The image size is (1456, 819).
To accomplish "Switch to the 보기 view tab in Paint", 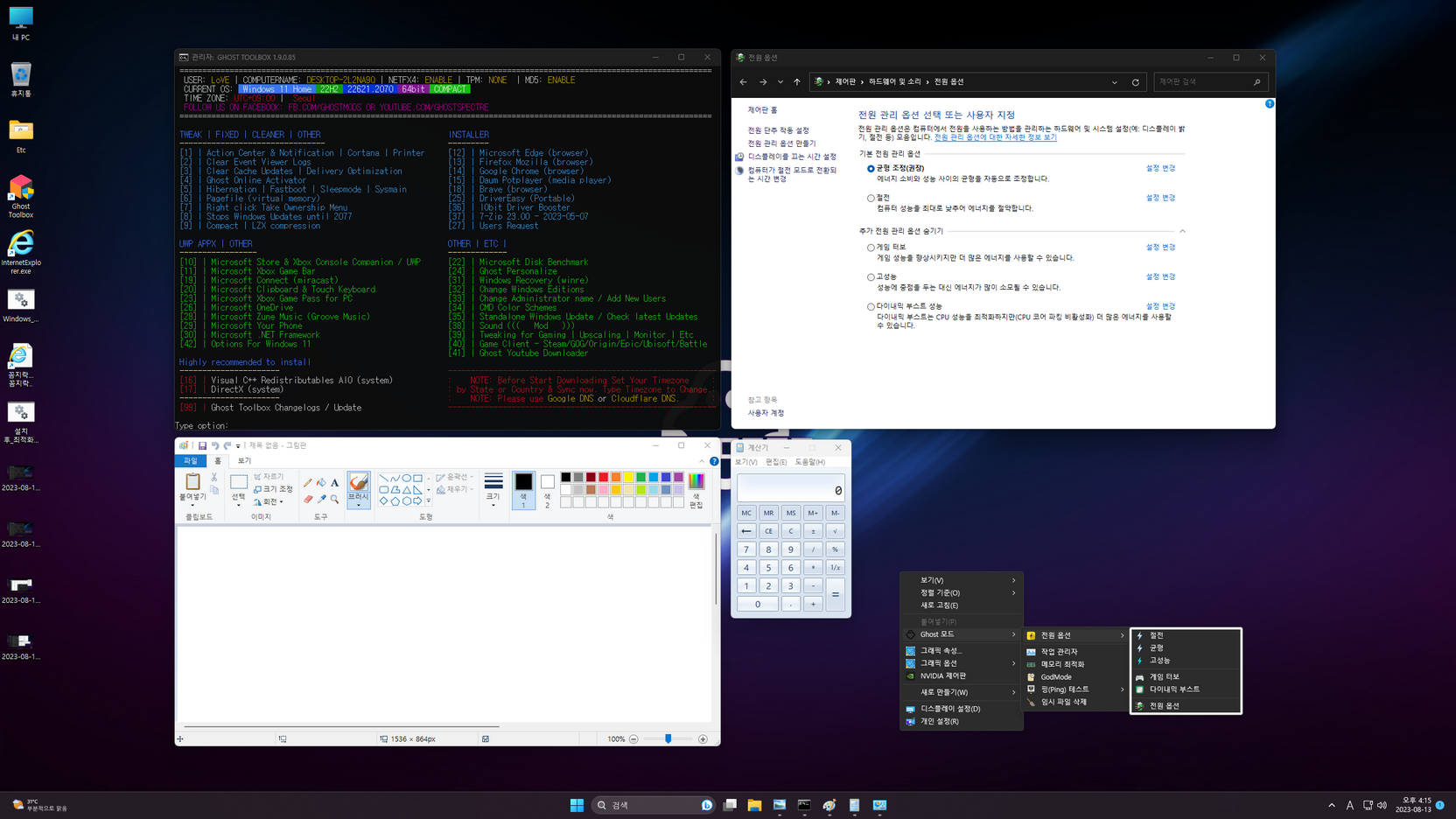I will coord(244,461).
